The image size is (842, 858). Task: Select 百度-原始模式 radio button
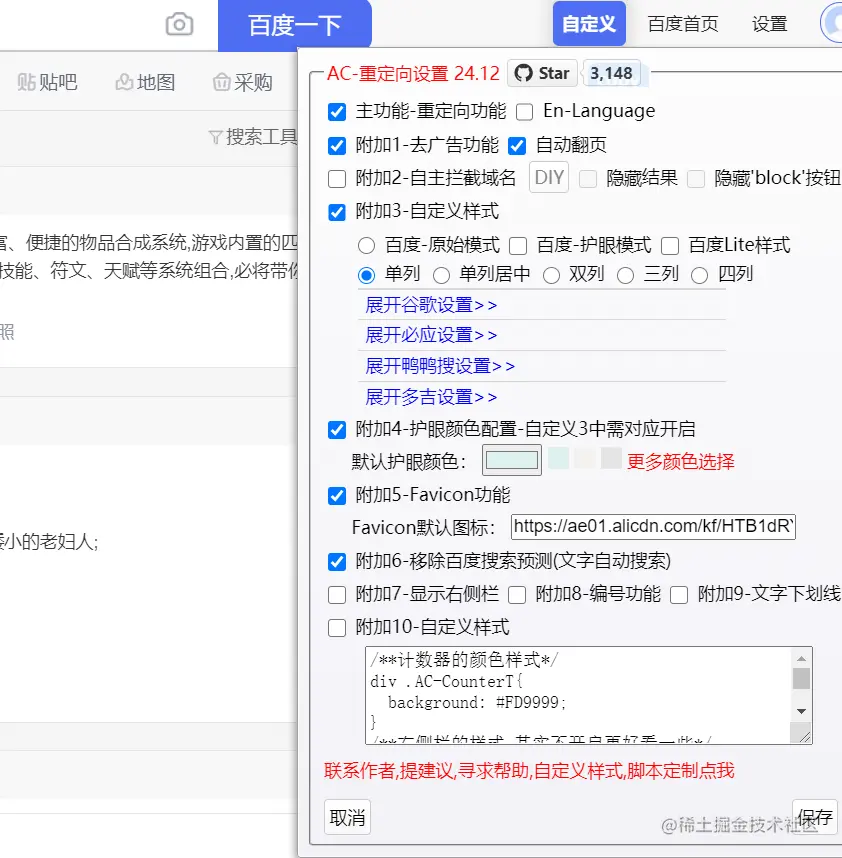pos(367,246)
